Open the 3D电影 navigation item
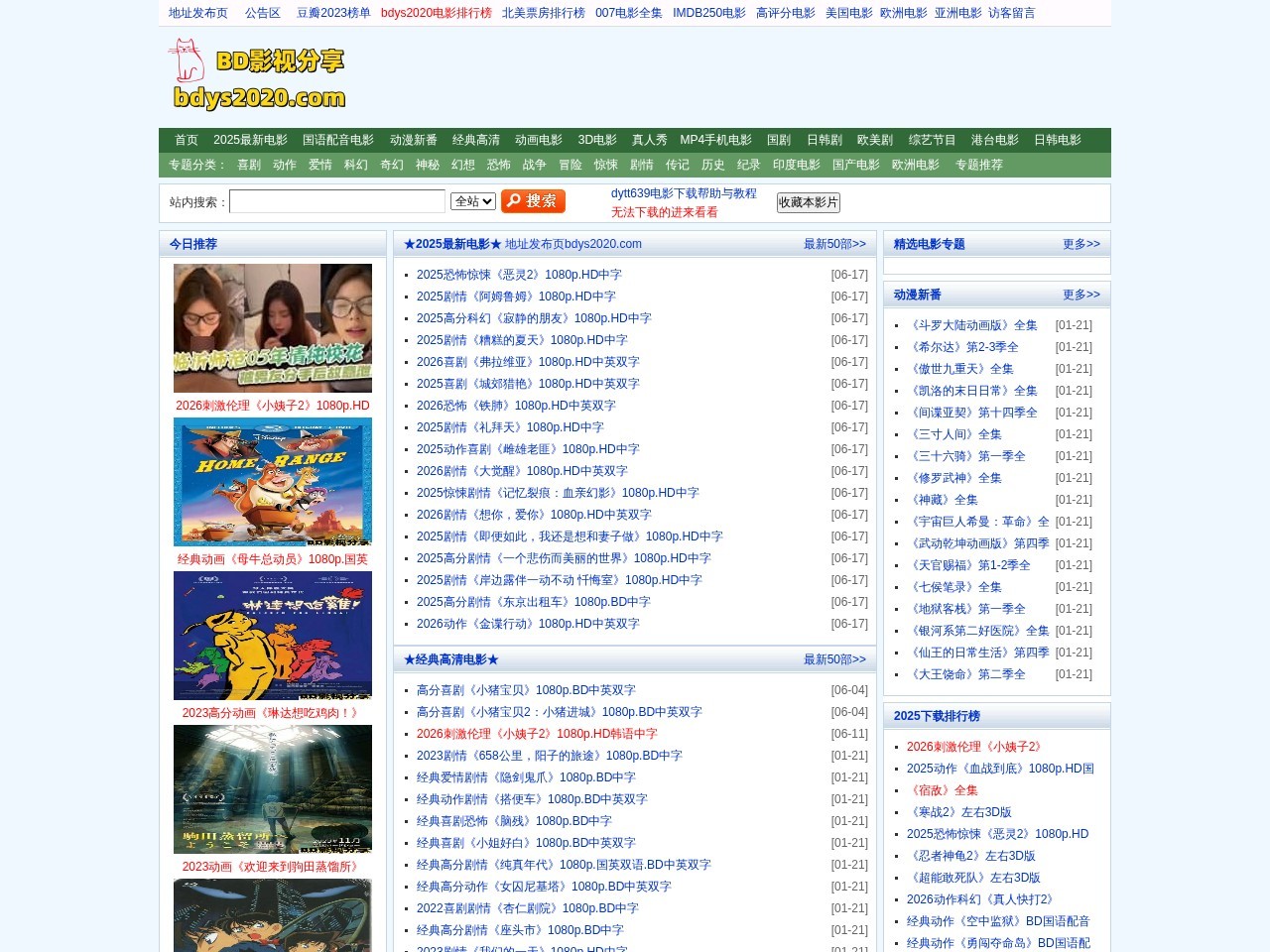Viewport: 1270px width, 952px height. (x=597, y=140)
